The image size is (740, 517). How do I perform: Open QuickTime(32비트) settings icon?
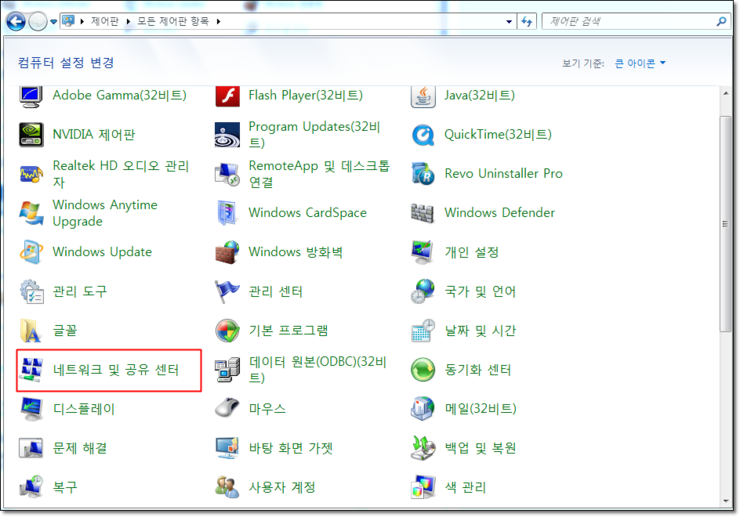424,135
